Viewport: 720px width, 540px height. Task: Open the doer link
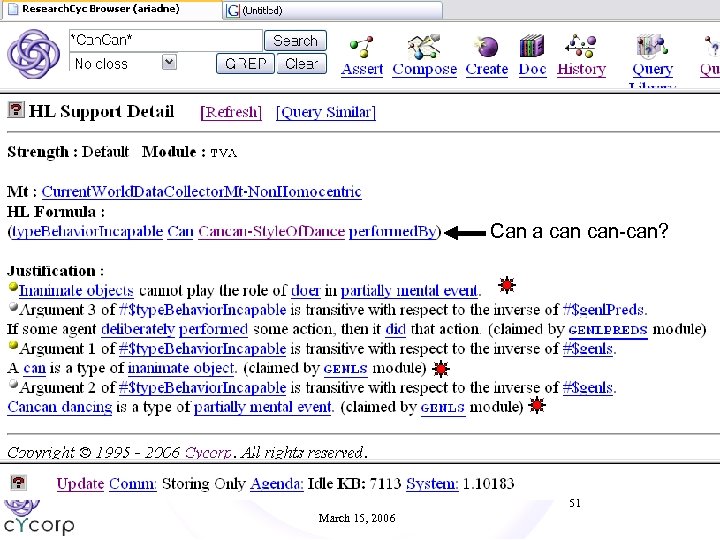pos(305,290)
